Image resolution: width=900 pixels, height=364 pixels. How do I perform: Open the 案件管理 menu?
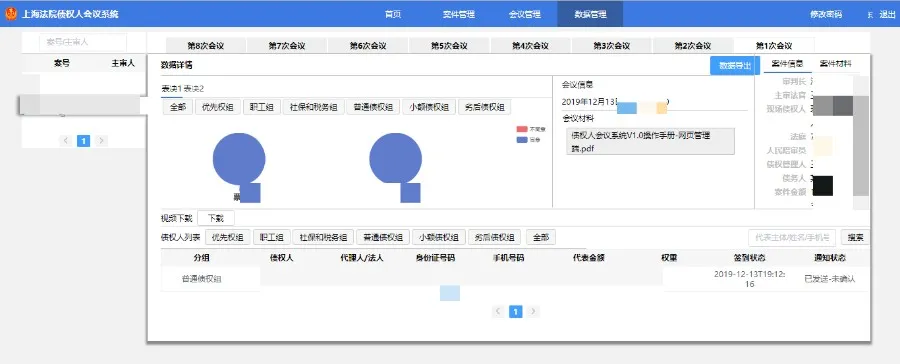point(459,14)
